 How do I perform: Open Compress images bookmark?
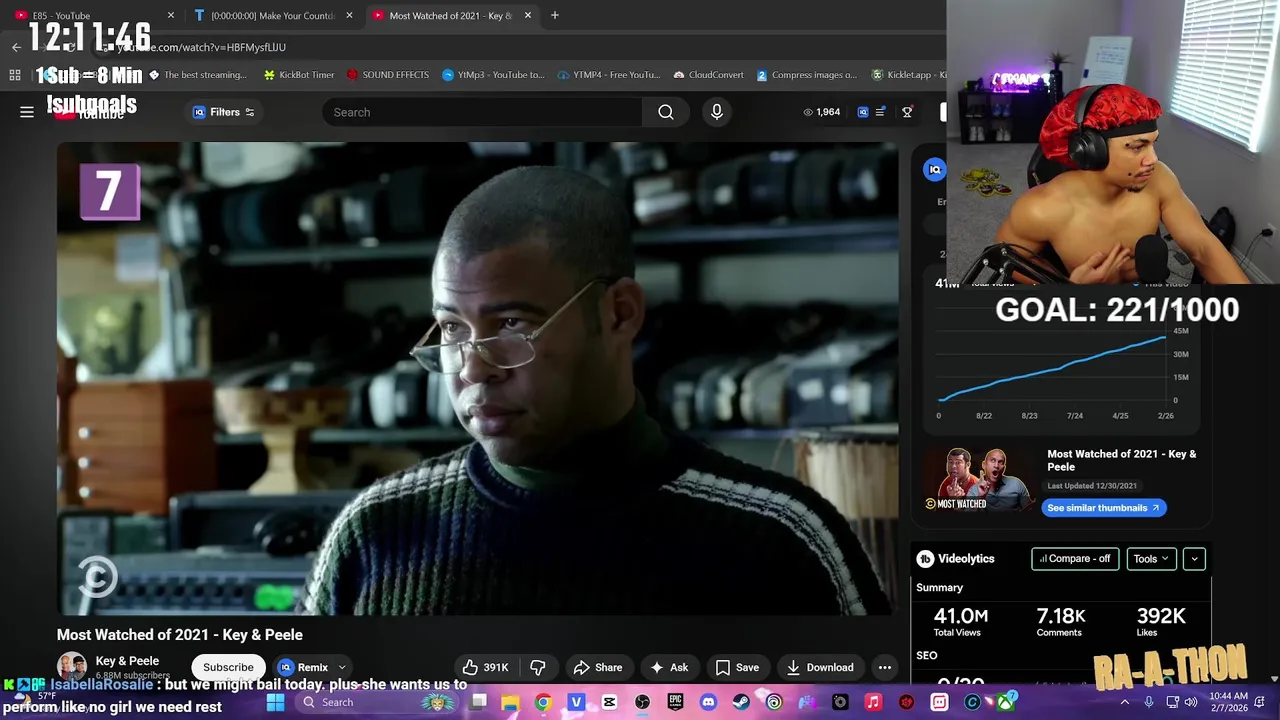(x=807, y=75)
